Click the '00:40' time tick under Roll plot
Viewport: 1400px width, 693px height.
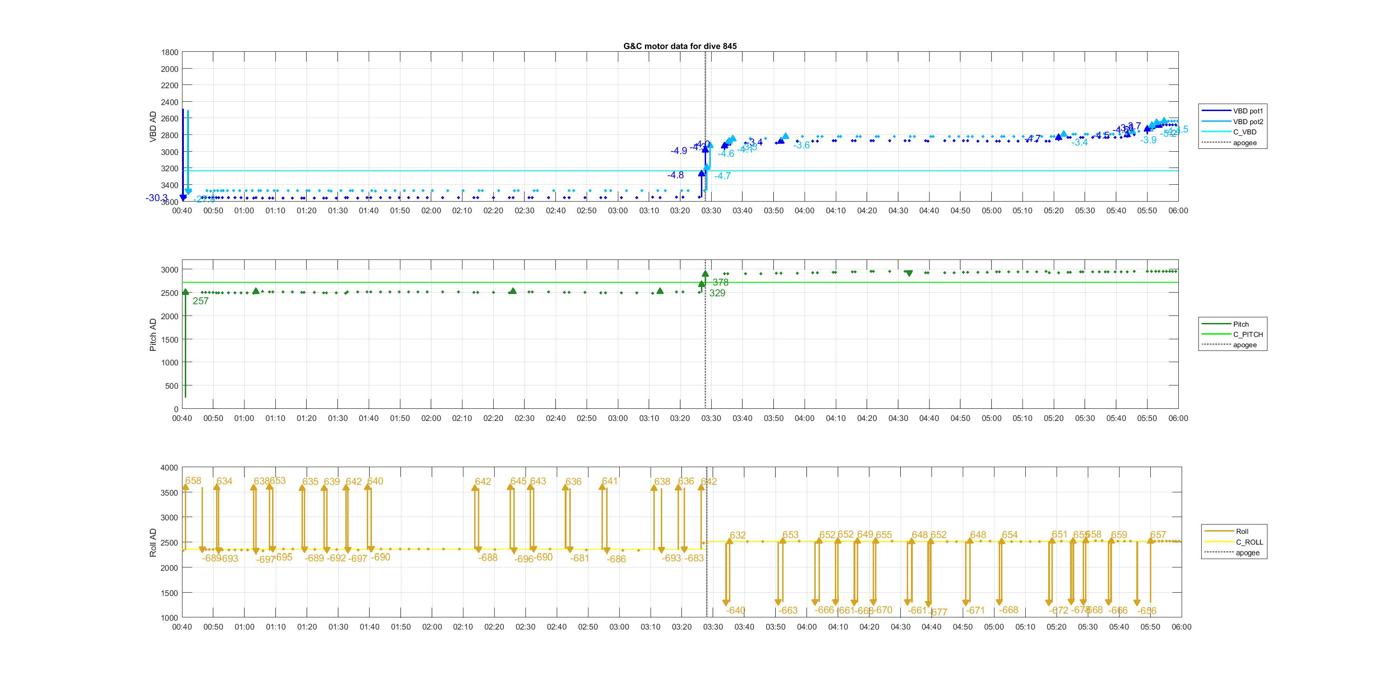(182, 627)
